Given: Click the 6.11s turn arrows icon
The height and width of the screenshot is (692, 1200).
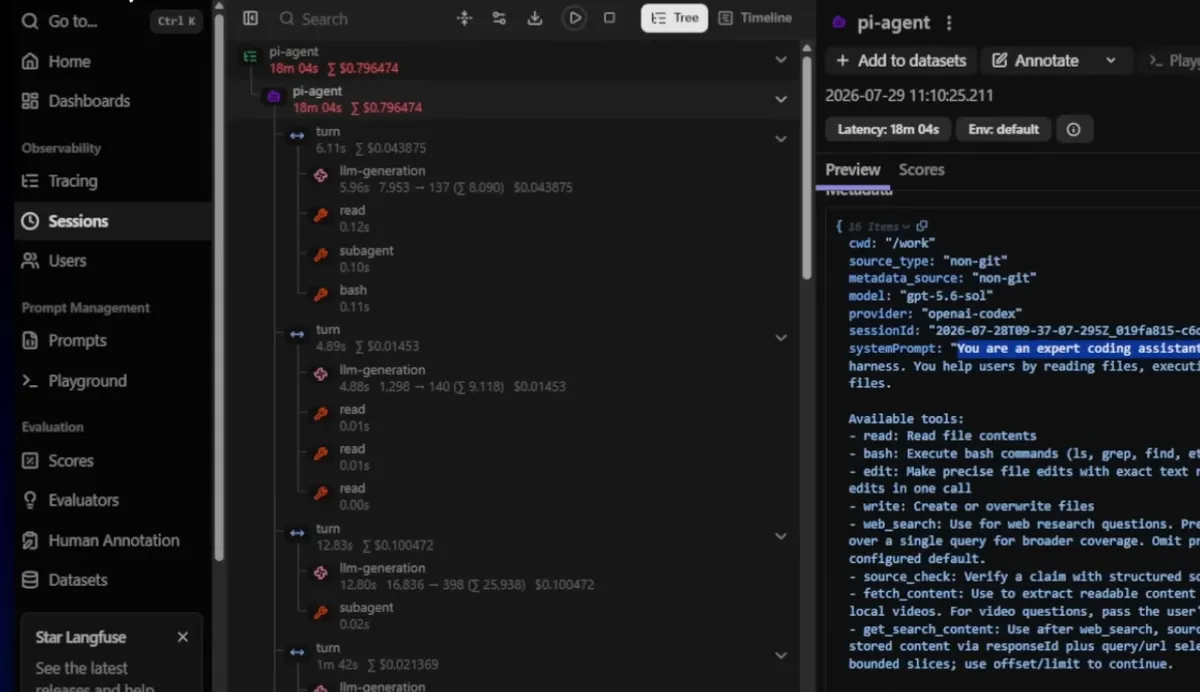Looking at the screenshot, I should point(297,136).
